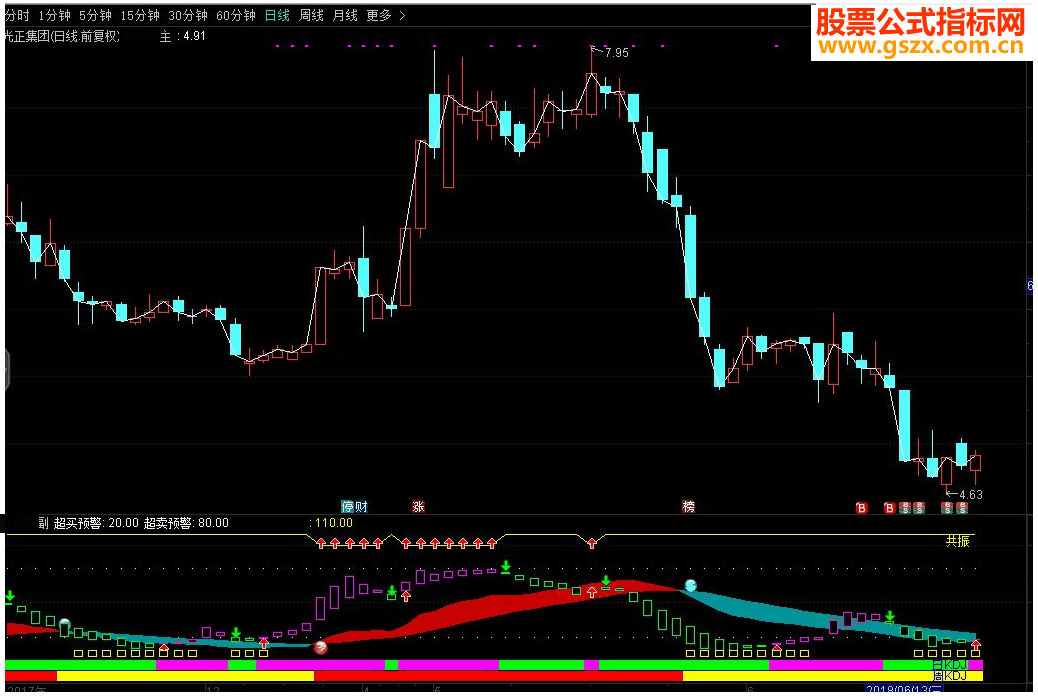Click the stock title 光正集团(日线.前复权)
This screenshot has width=1038, height=696.
62,36
